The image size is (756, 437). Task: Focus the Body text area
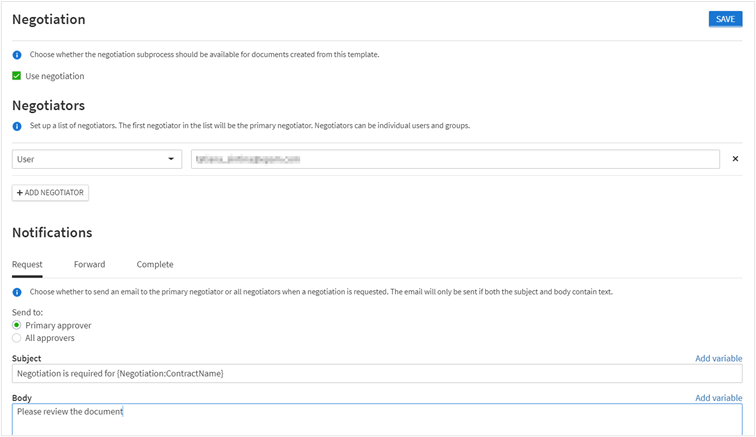click(x=377, y=419)
